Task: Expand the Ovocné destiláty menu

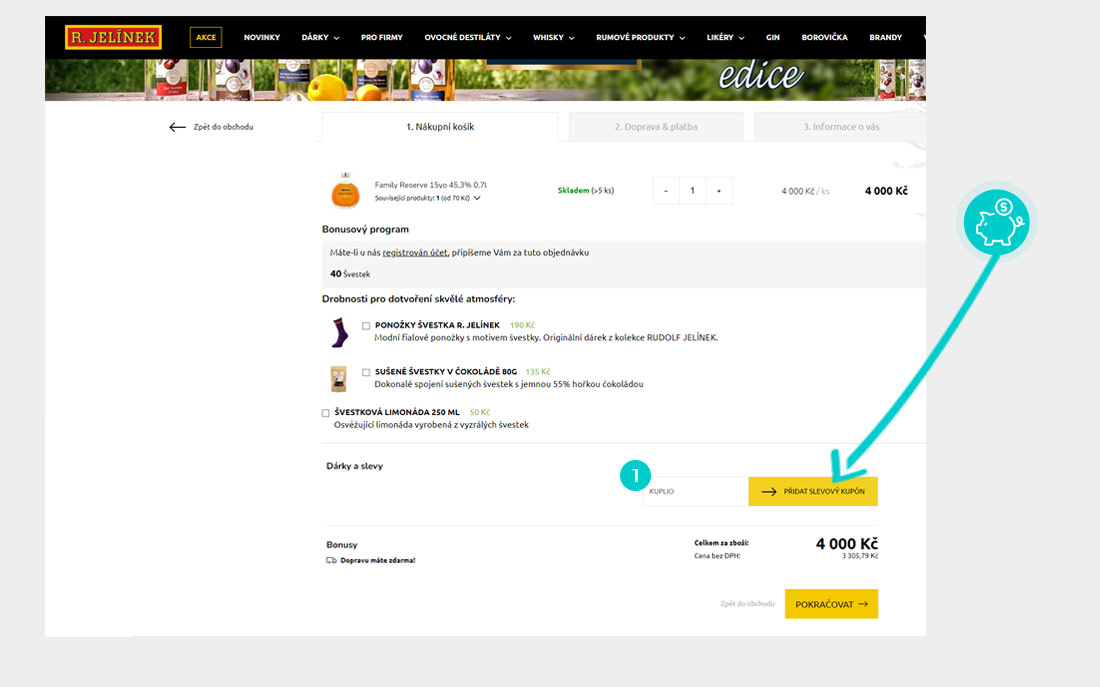Action: (x=467, y=38)
